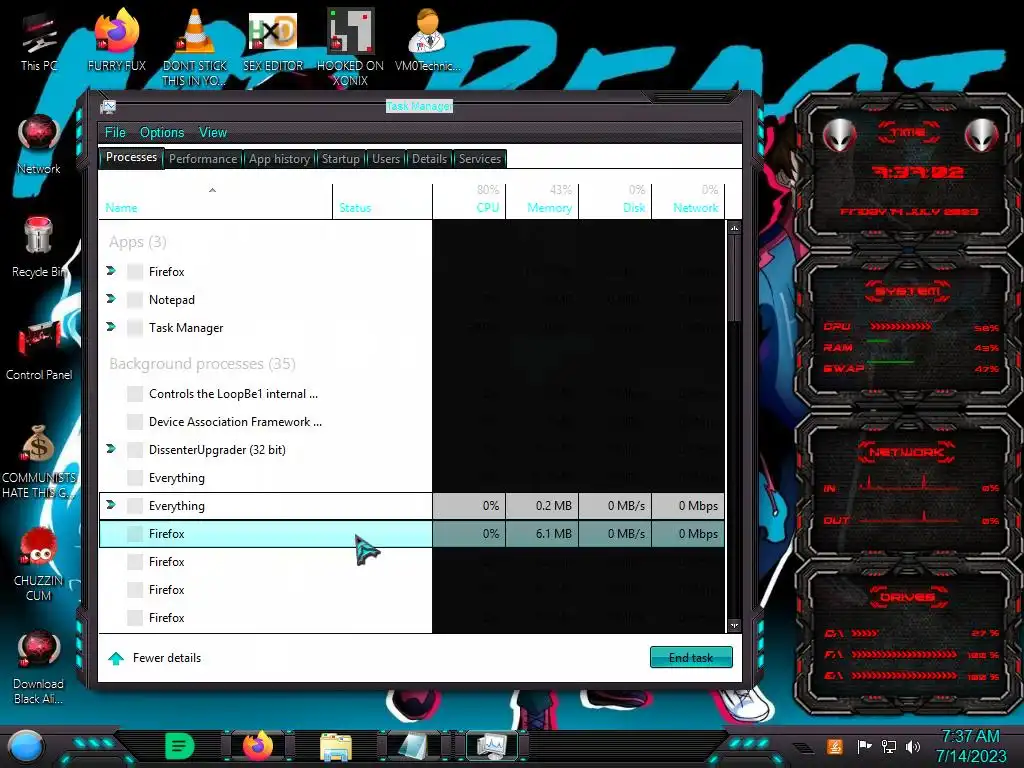
Task: Click the 0.2 MB memory cell
Action: pyautogui.click(x=542, y=505)
